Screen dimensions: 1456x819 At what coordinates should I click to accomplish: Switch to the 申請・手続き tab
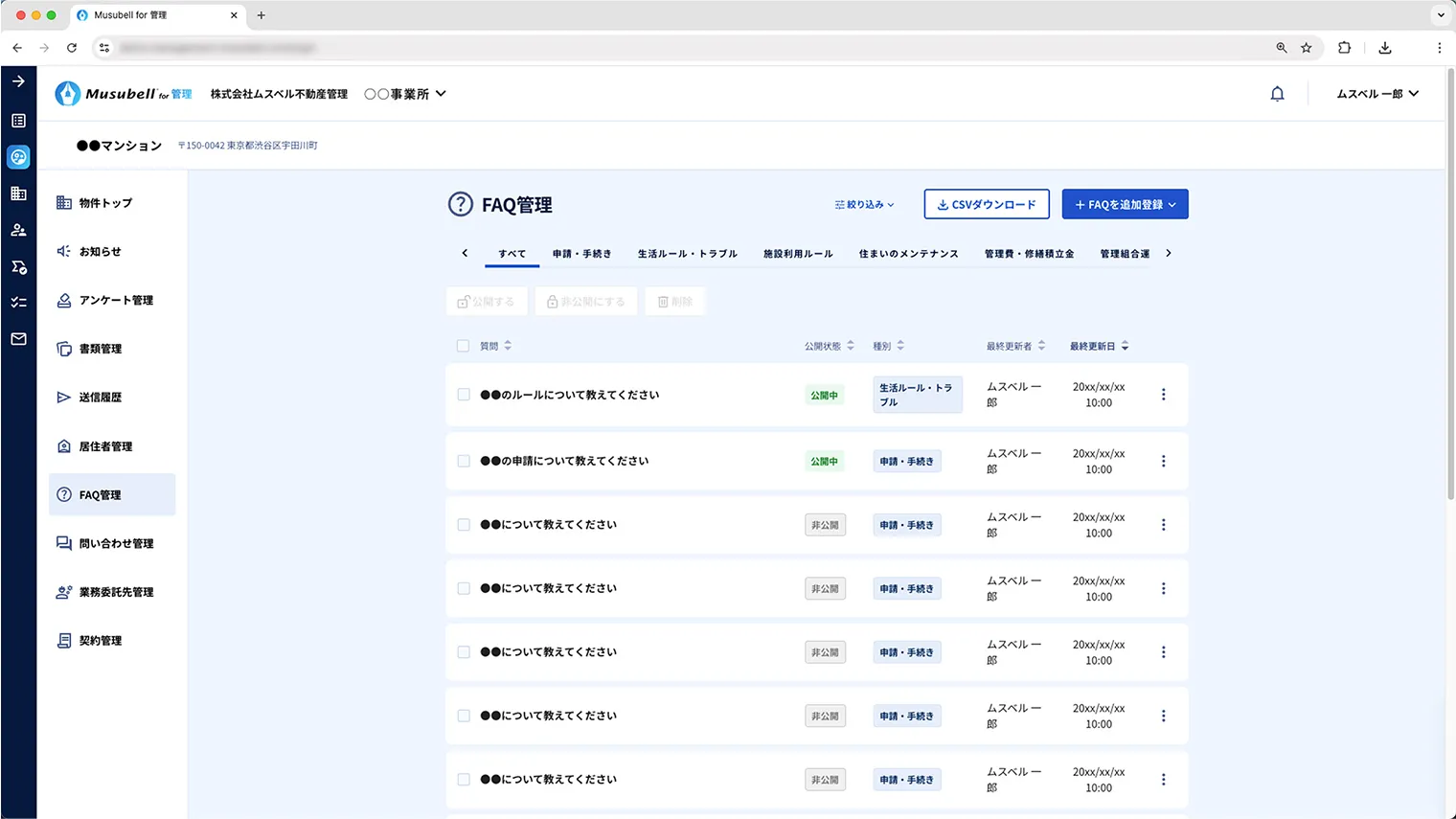click(582, 253)
